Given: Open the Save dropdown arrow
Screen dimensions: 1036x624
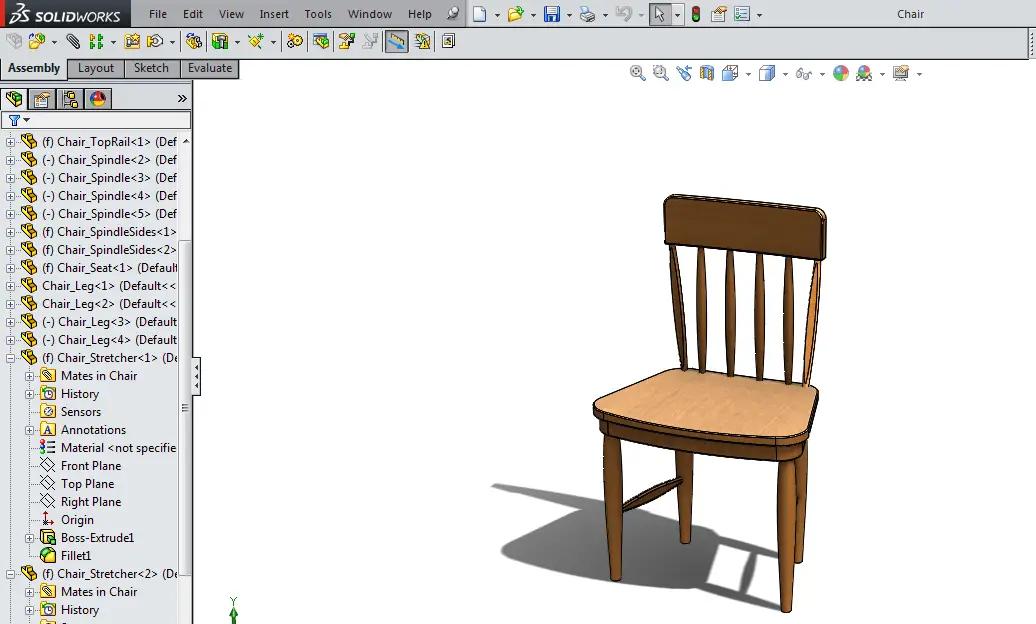Looking at the screenshot, I should (570, 15).
